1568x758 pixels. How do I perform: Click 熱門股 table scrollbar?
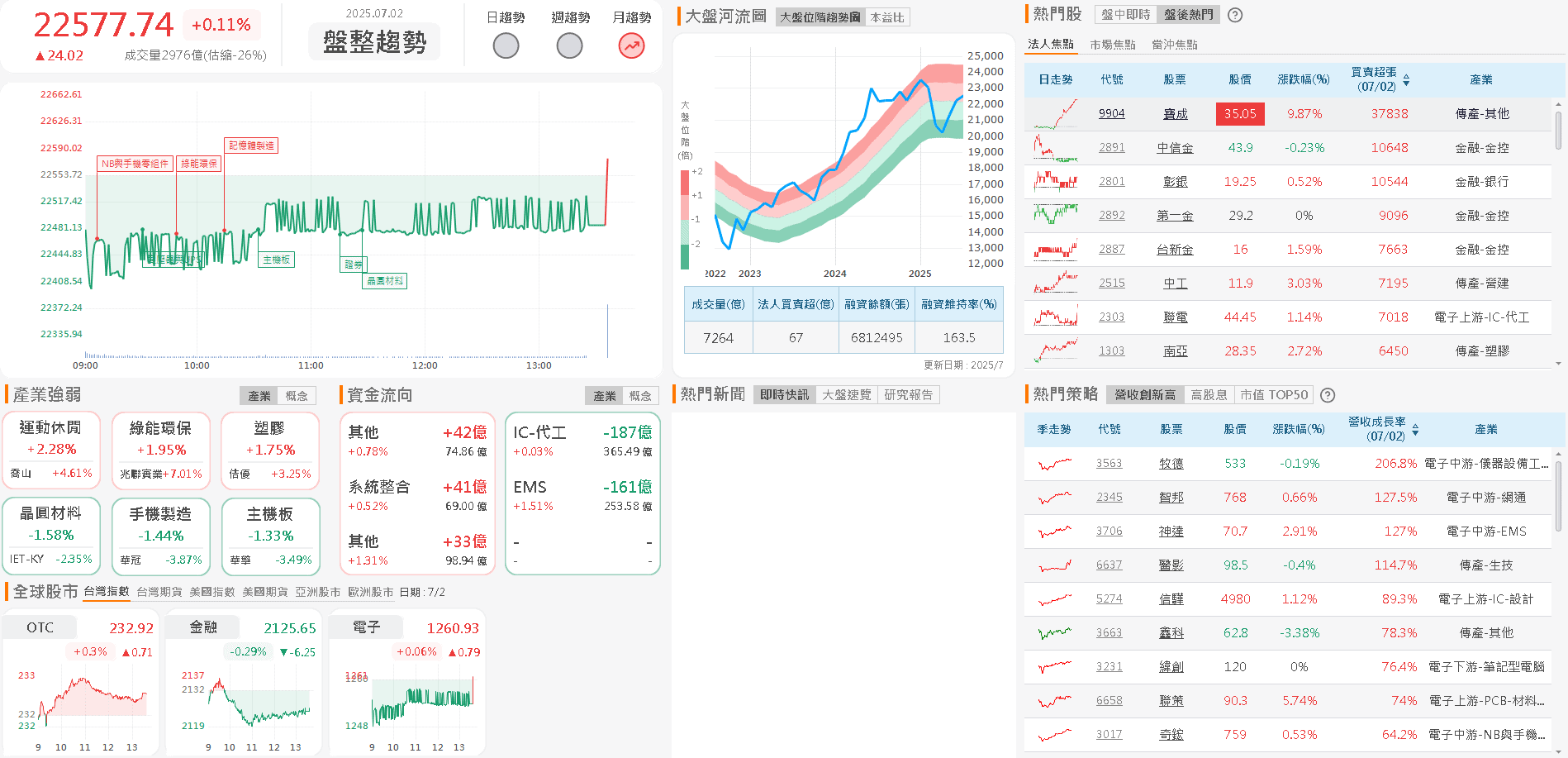point(1558,131)
